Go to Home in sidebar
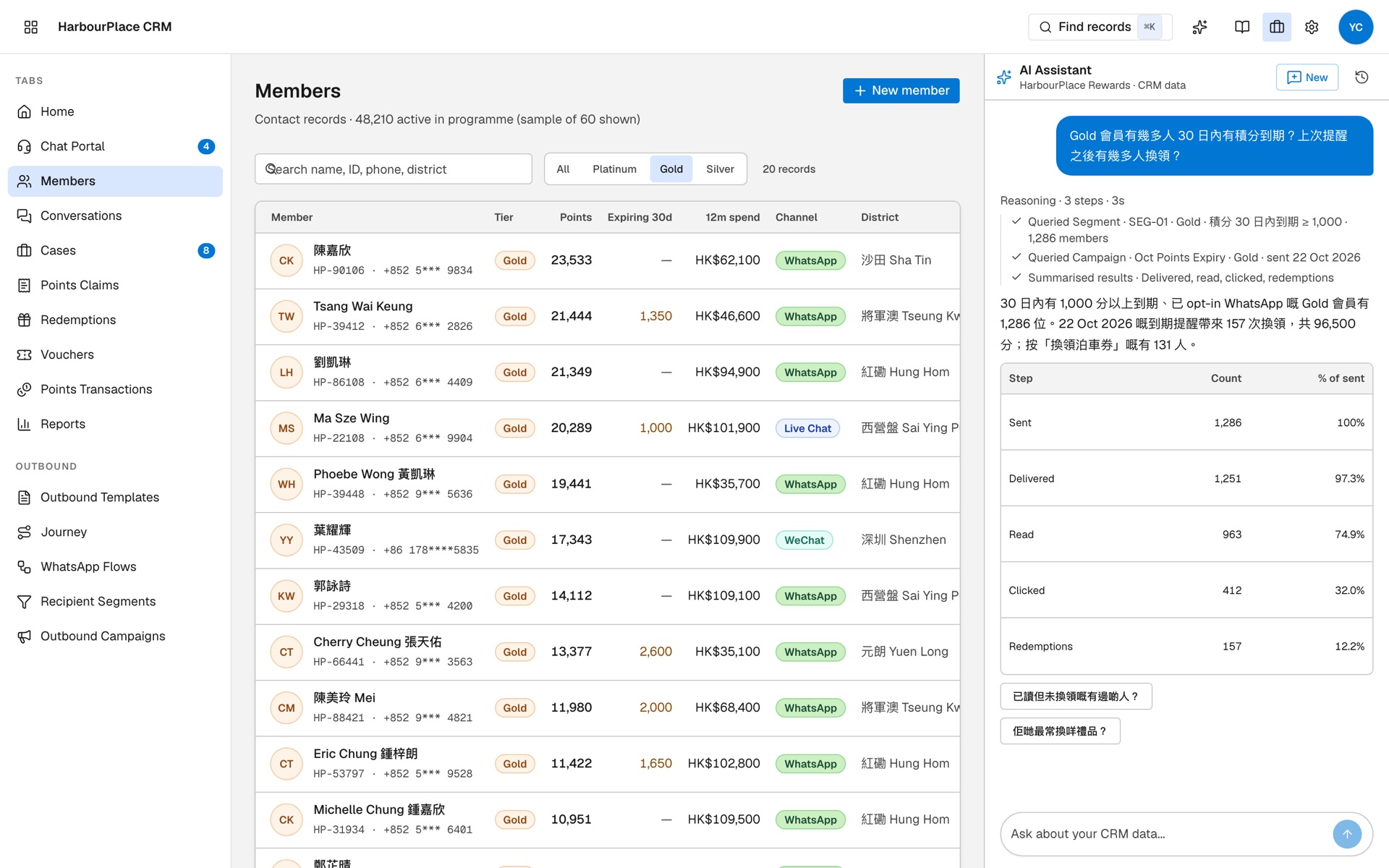This screenshot has width=1389, height=868. (116, 111)
